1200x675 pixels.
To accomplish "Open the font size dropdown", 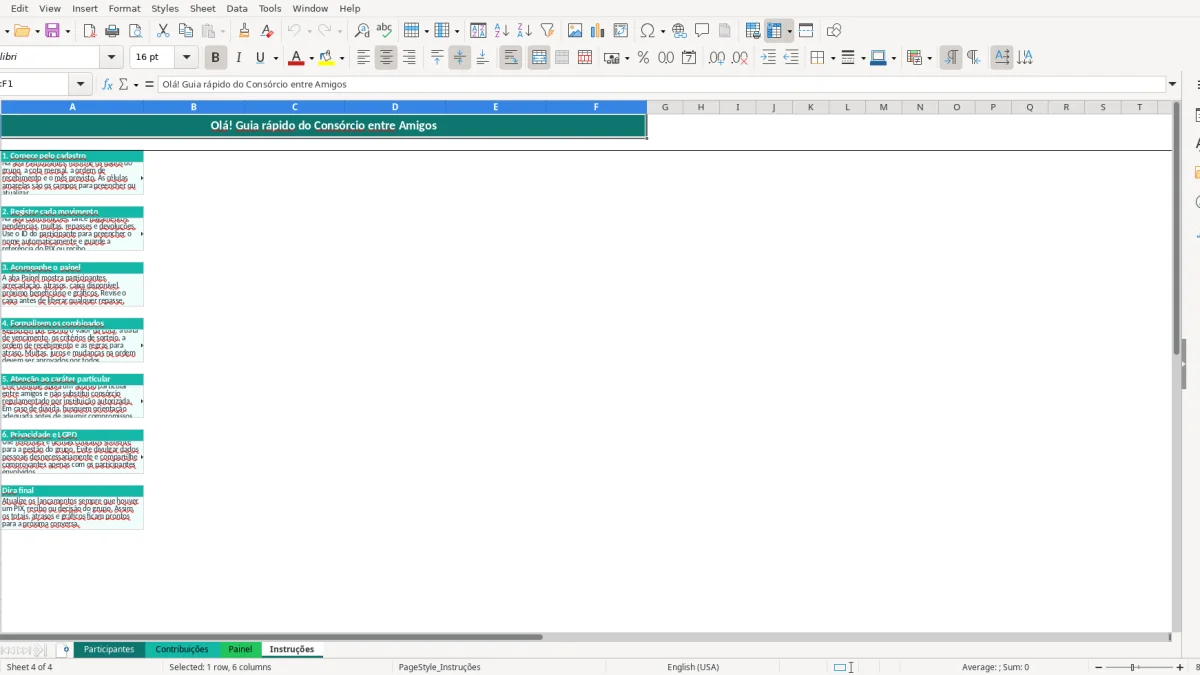I will click(186, 58).
